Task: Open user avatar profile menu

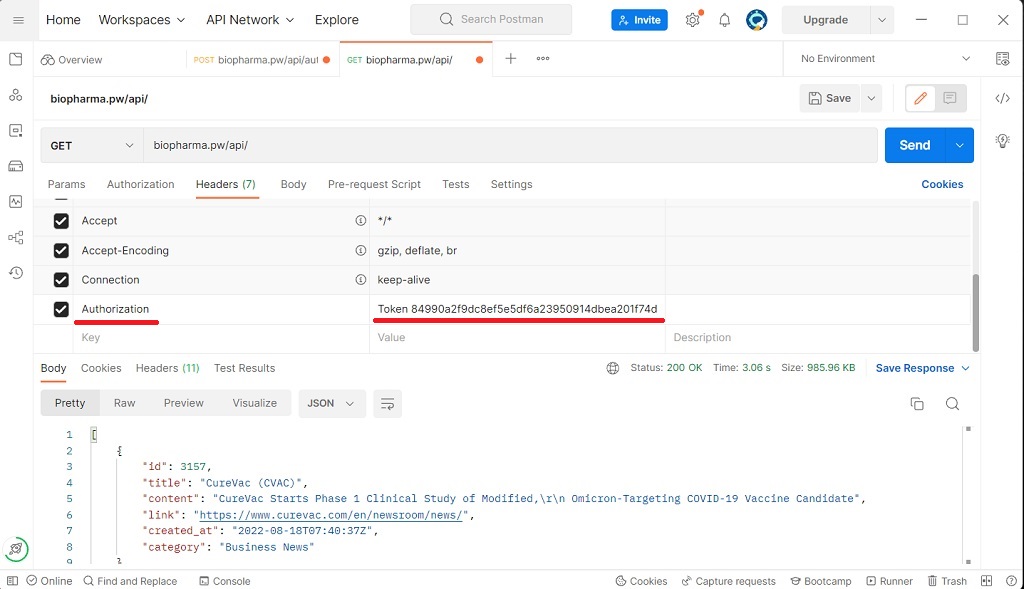Action: 756,20
